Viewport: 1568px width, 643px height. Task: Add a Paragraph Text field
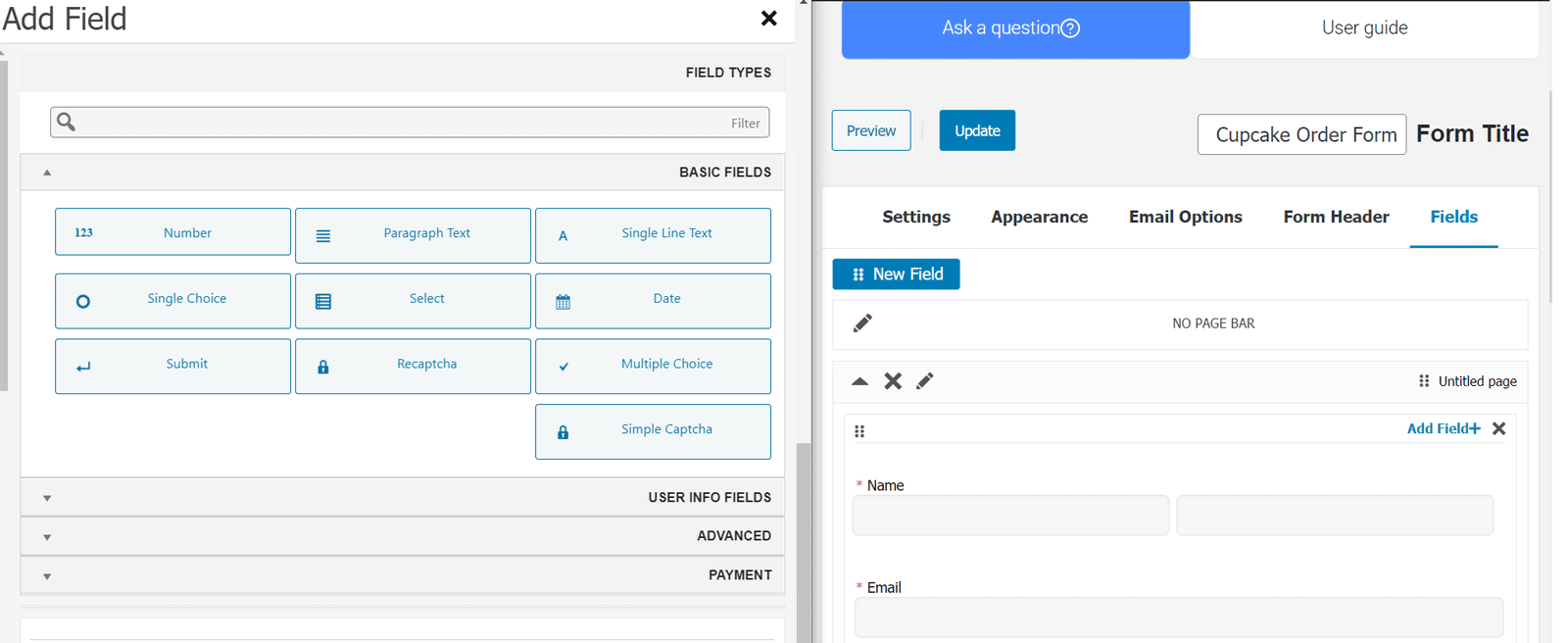[413, 235]
